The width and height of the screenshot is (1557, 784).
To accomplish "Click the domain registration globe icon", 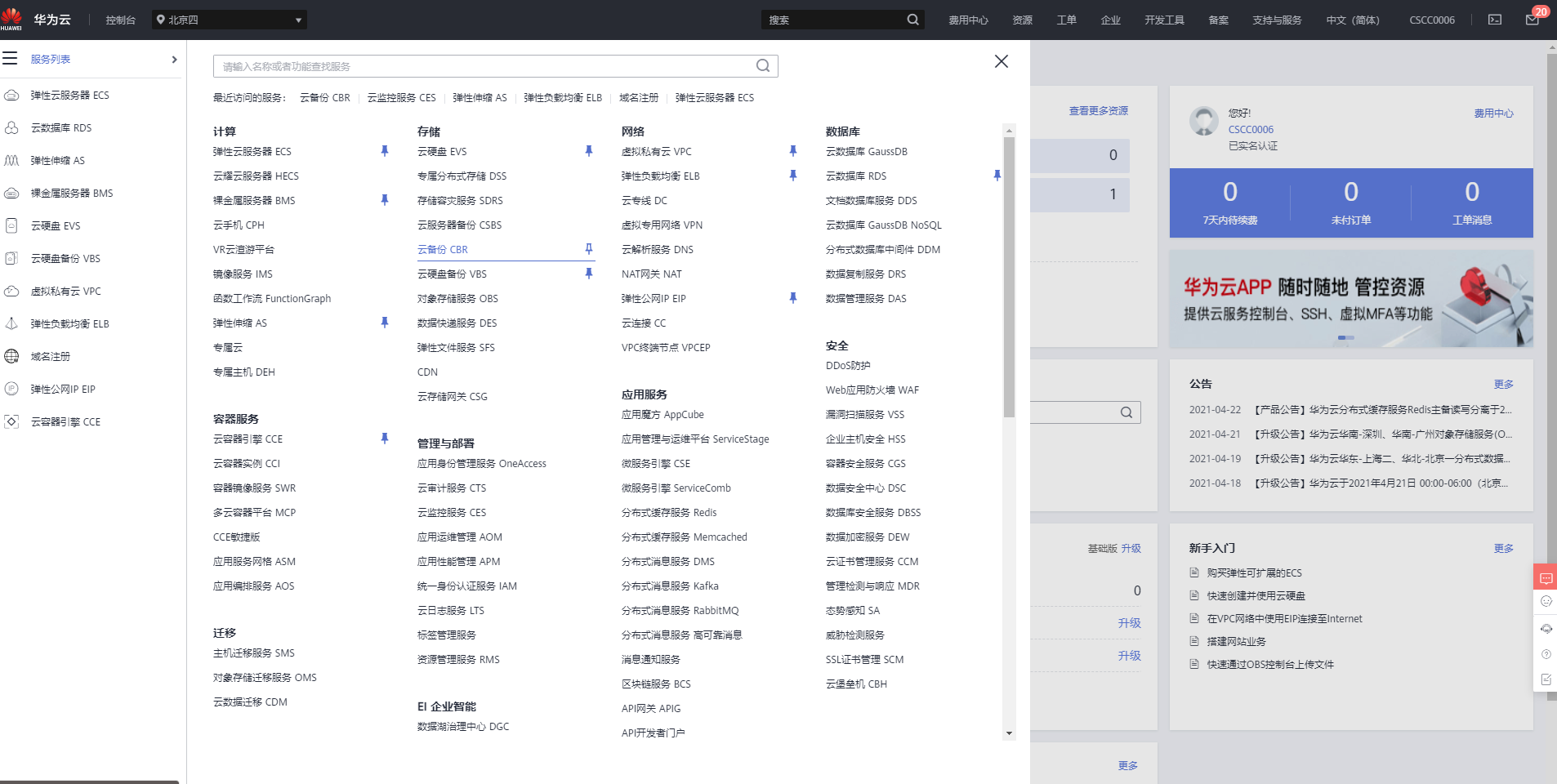I will pos(11,356).
